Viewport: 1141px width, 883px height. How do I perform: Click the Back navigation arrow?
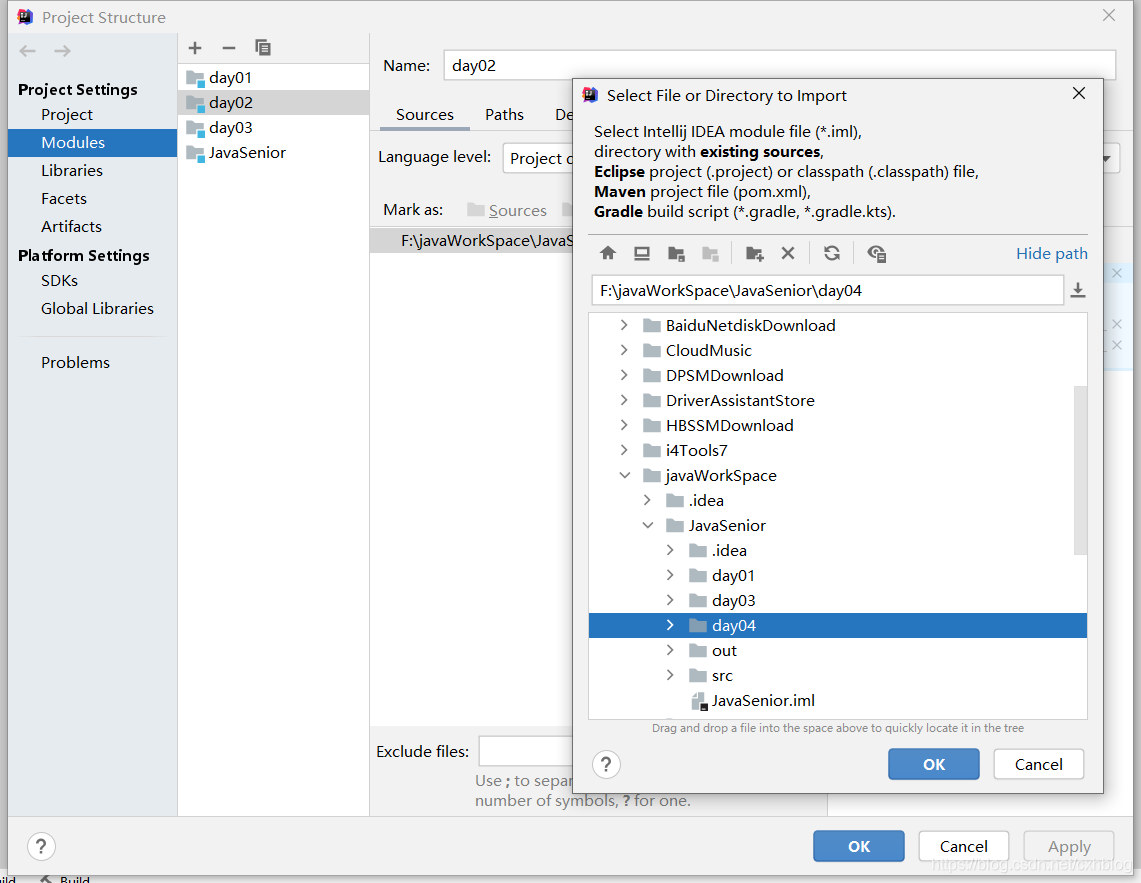(28, 51)
